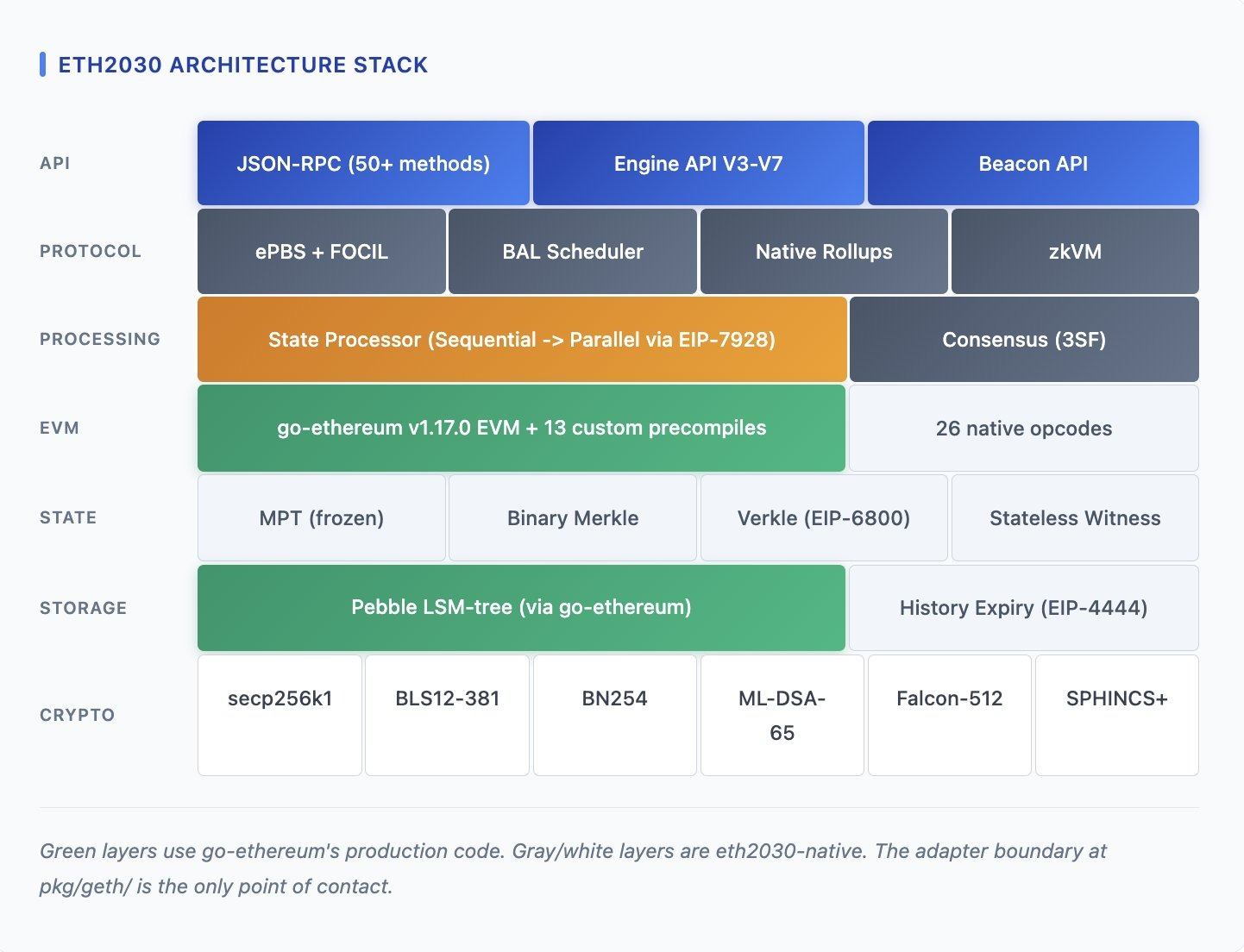The height and width of the screenshot is (952, 1244).
Task: Click the Native Rollups block
Action: pyautogui.click(x=824, y=252)
